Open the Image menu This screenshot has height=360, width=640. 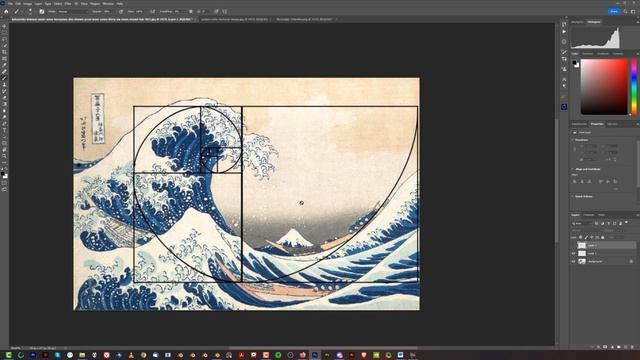pos(27,4)
